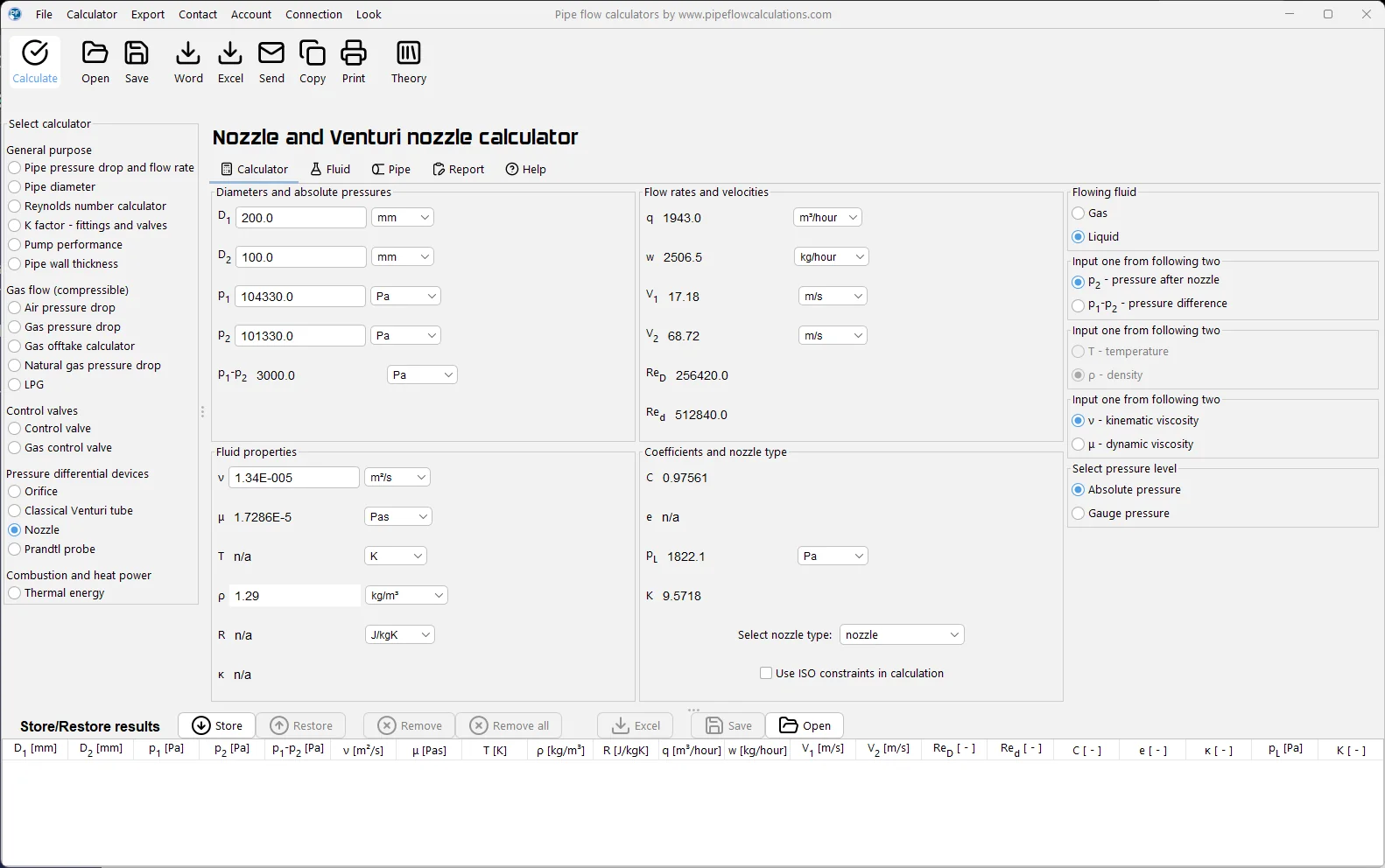The height and width of the screenshot is (868, 1385).
Task: Select p1-p2 pressure difference input option
Action: pos(1149,304)
